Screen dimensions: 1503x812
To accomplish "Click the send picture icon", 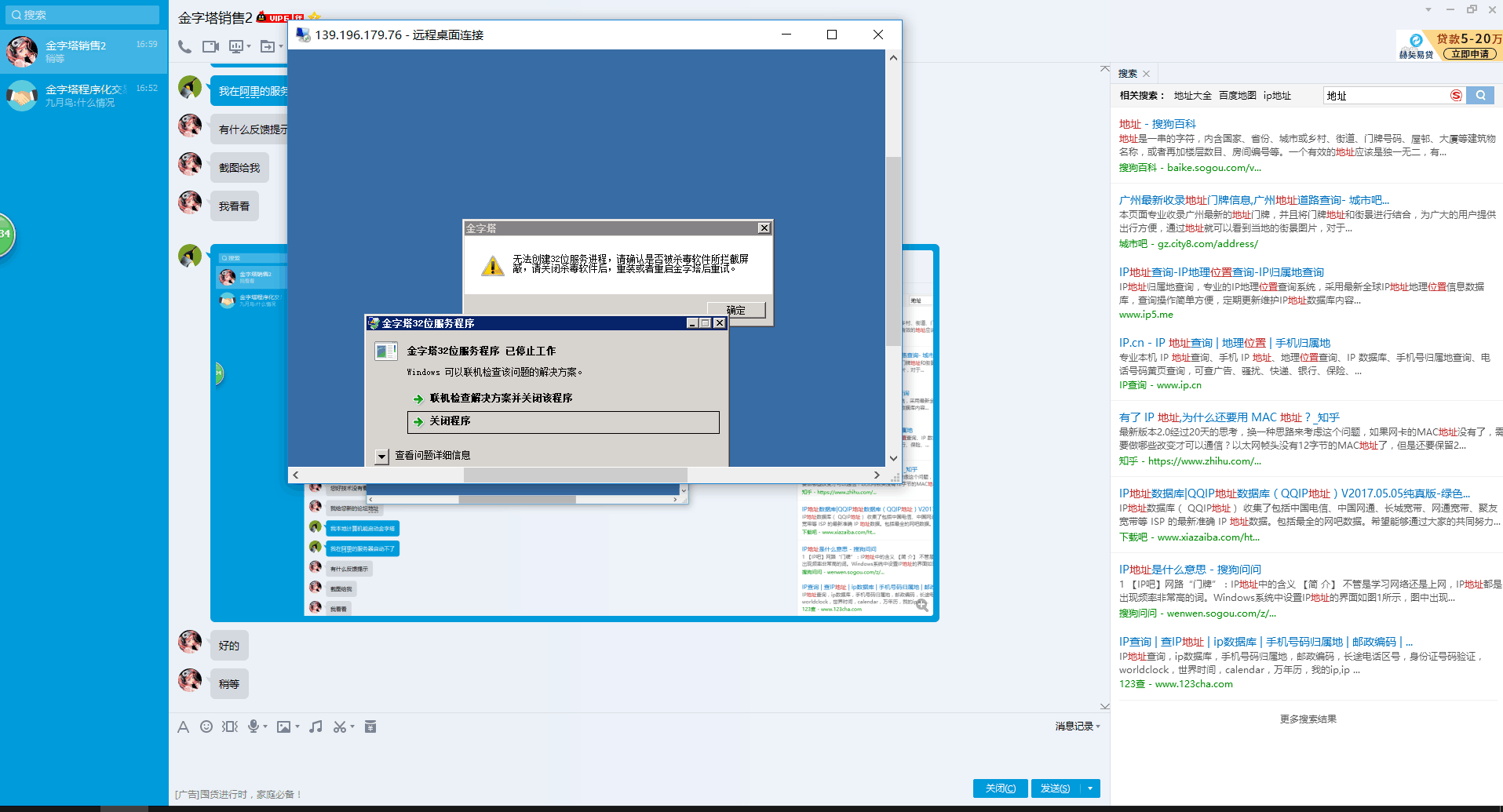I will click(x=284, y=726).
